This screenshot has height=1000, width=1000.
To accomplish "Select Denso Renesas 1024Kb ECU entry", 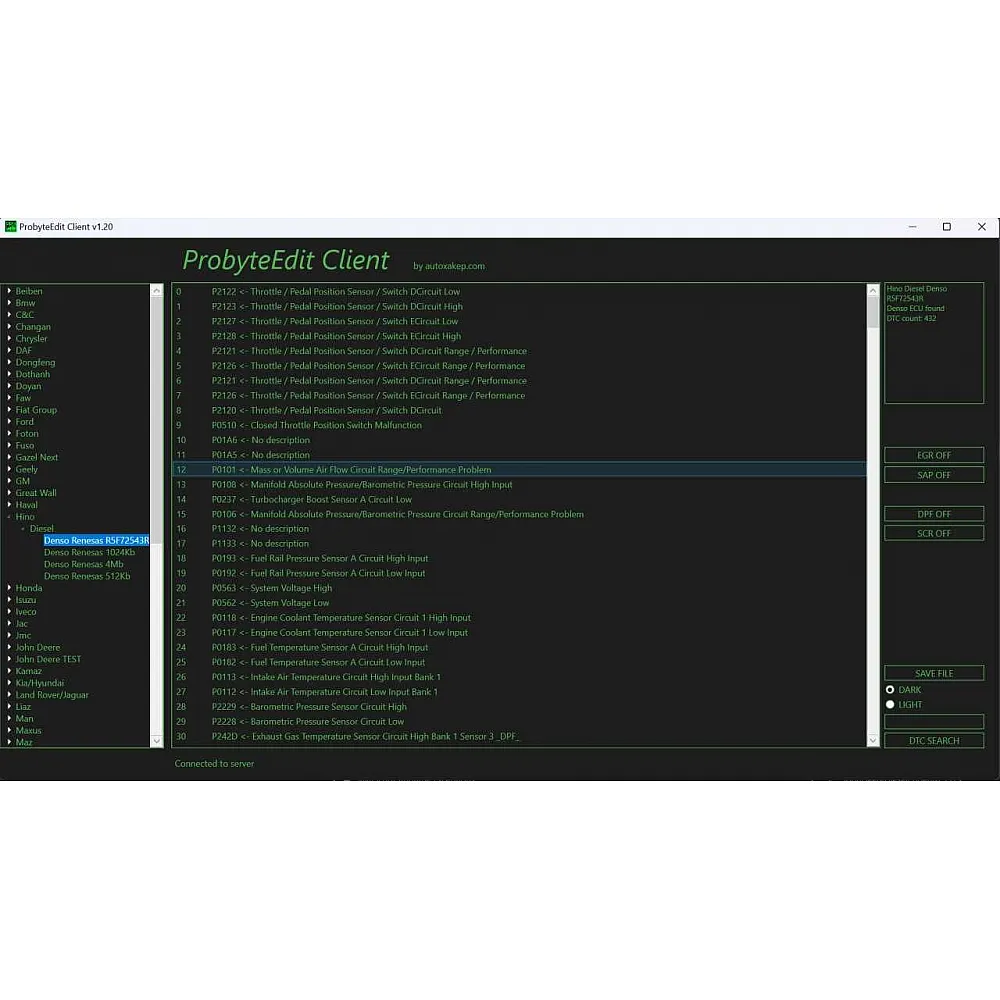I will [89, 553].
